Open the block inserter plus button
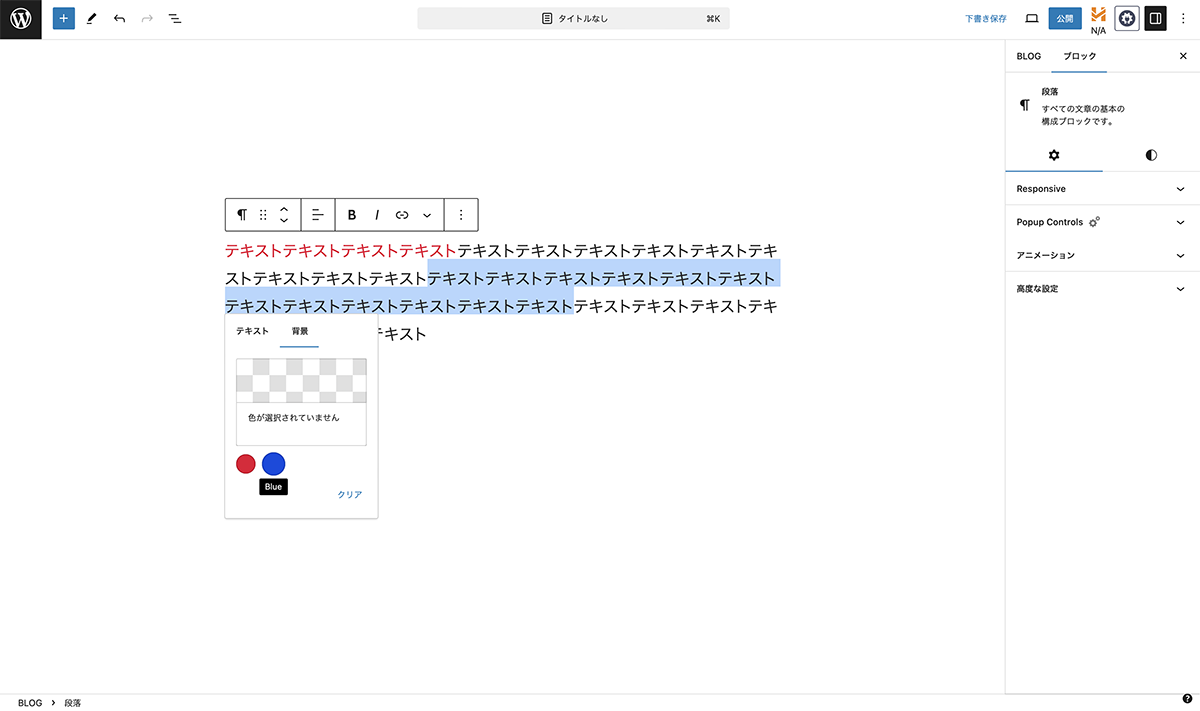This screenshot has height=711, width=1200. [64, 19]
